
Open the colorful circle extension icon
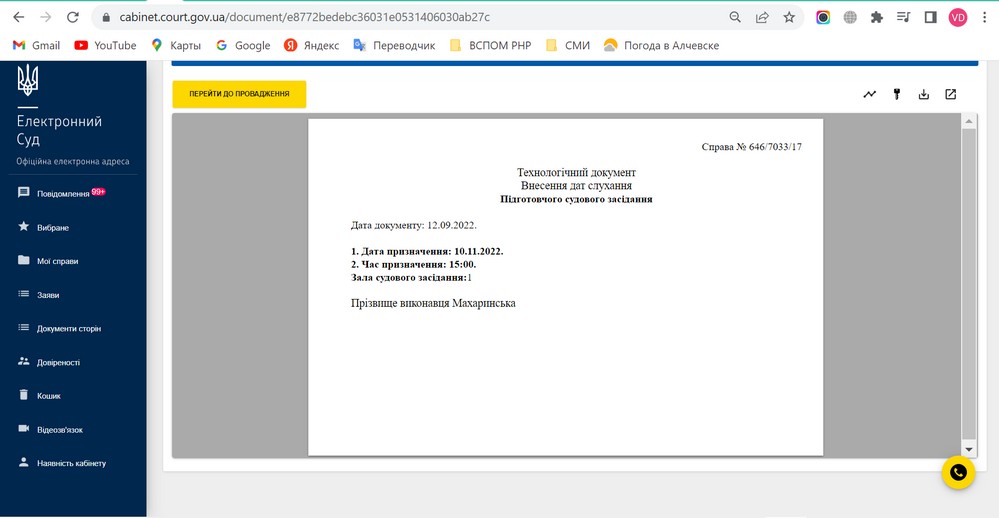(x=823, y=17)
